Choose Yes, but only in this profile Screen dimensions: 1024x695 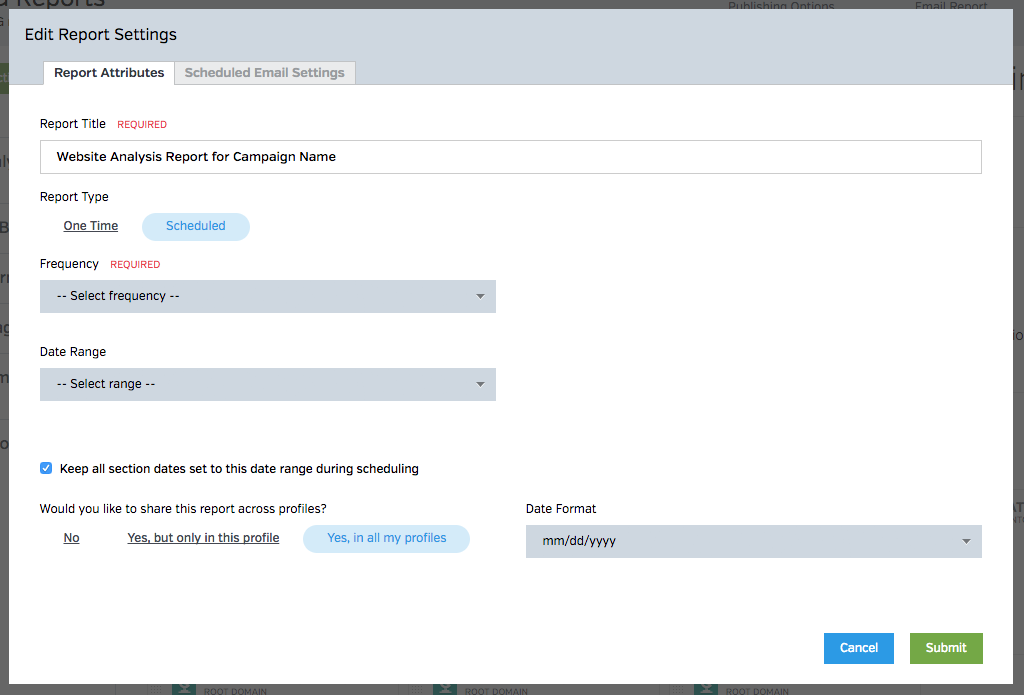click(x=203, y=538)
